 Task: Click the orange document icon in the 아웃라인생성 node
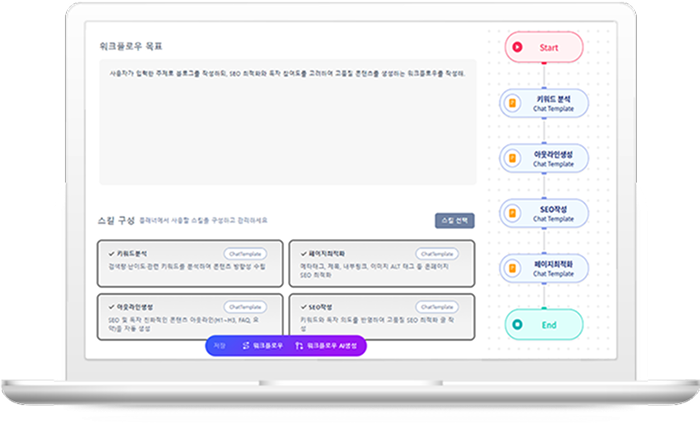512,158
